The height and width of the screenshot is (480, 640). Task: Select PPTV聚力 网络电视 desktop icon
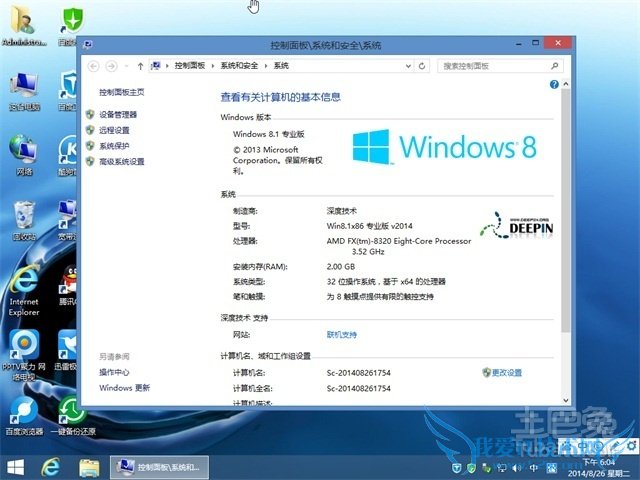[x=24, y=355]
